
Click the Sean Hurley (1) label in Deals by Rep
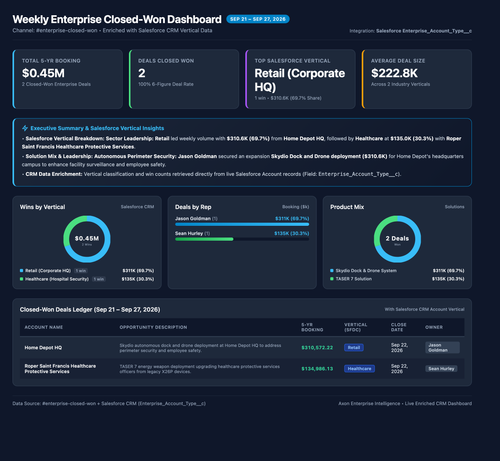coord(192,233)
